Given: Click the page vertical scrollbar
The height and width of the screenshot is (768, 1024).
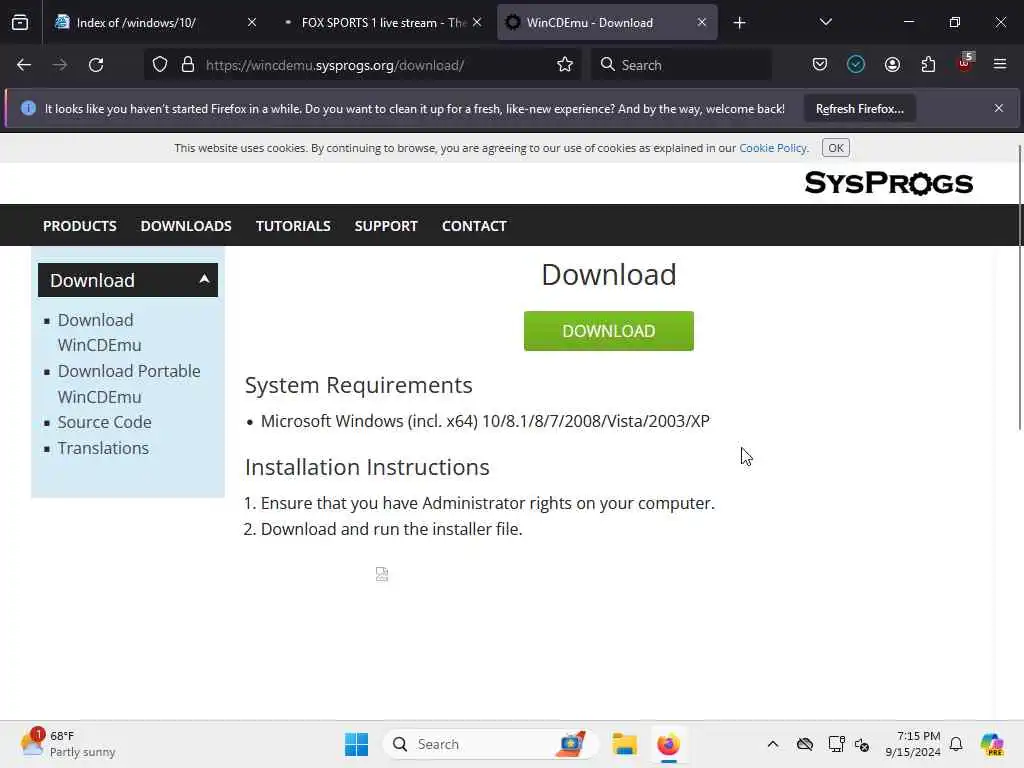Looking at the screenshot, I should click(1019, 287).
